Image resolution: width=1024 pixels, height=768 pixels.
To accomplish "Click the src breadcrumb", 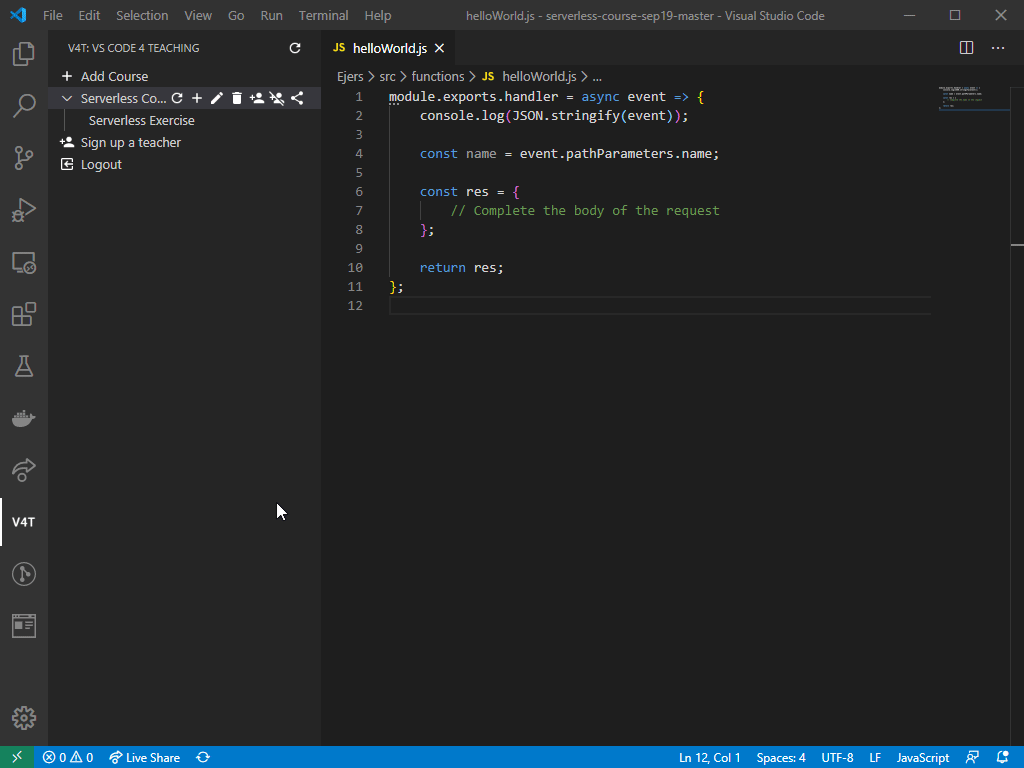I will (387, 76).
